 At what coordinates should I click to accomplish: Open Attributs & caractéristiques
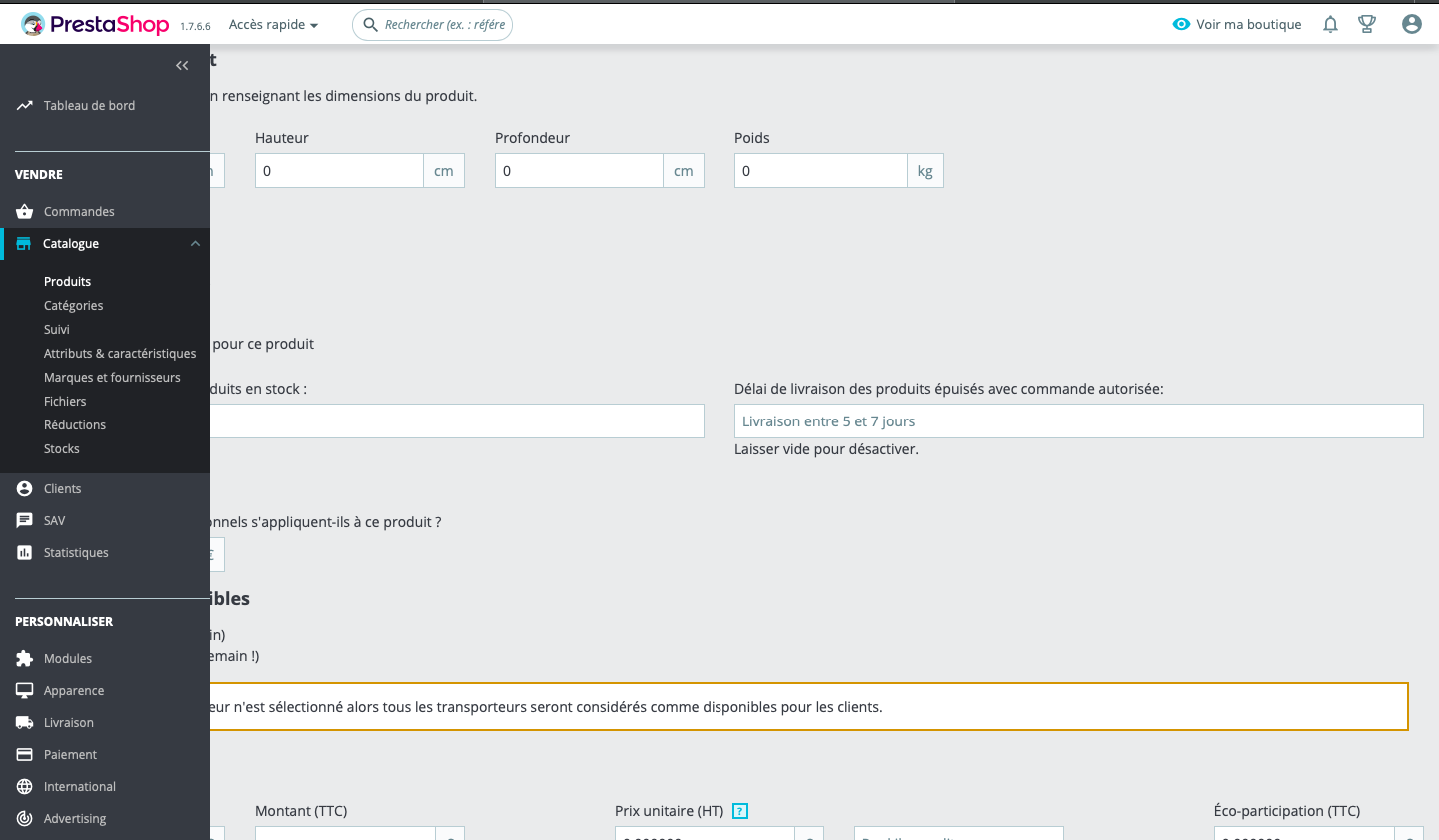tap(120, 353)
